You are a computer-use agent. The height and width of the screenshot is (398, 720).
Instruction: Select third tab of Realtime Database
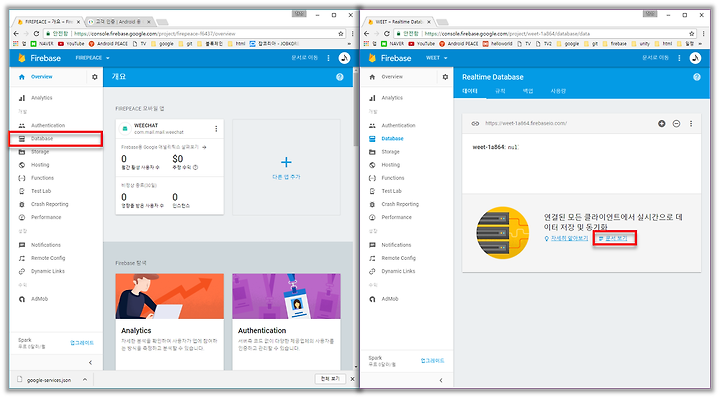pyautogui.click(x=528, y=91)
